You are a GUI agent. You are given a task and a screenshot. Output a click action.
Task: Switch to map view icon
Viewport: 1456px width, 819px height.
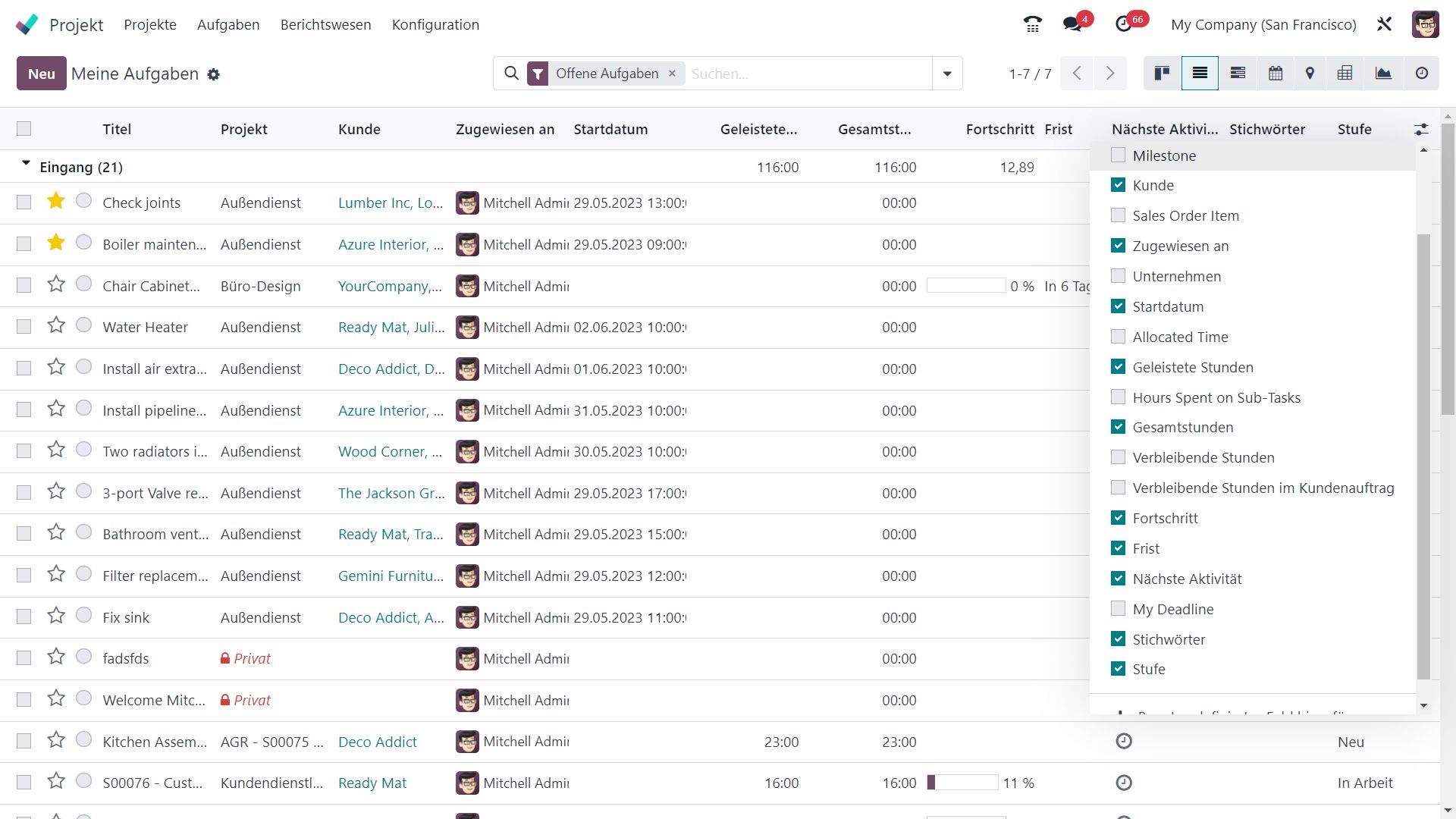(x=1310, y=74)
